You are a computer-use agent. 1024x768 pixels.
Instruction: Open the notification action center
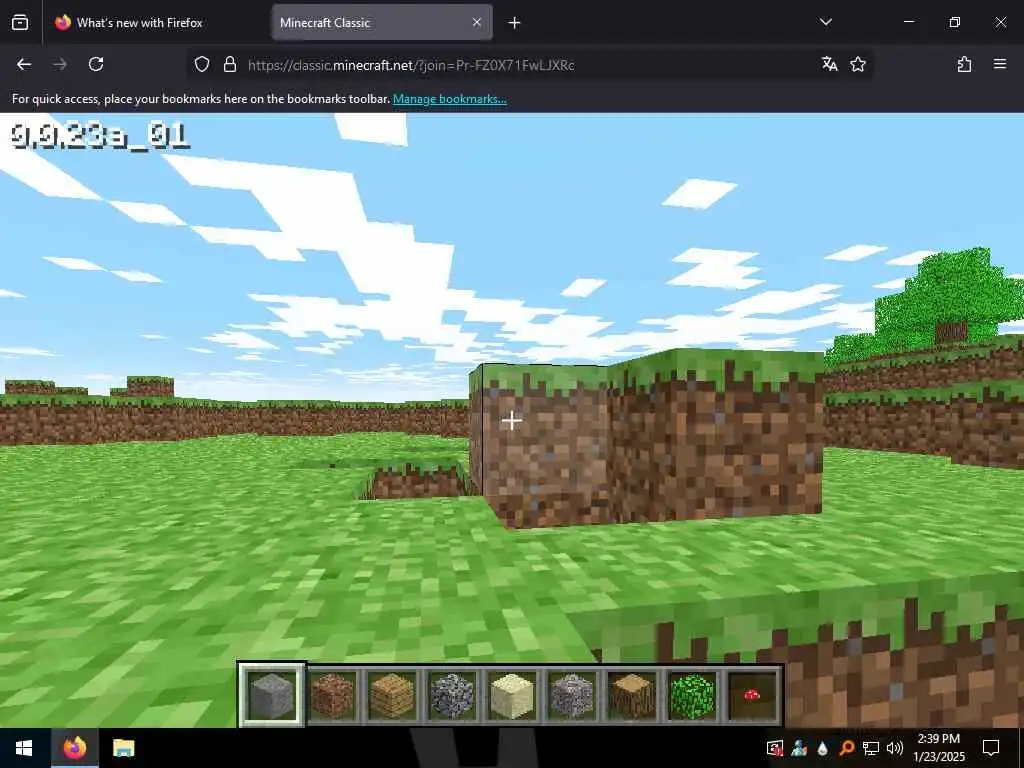coord(991,748)
